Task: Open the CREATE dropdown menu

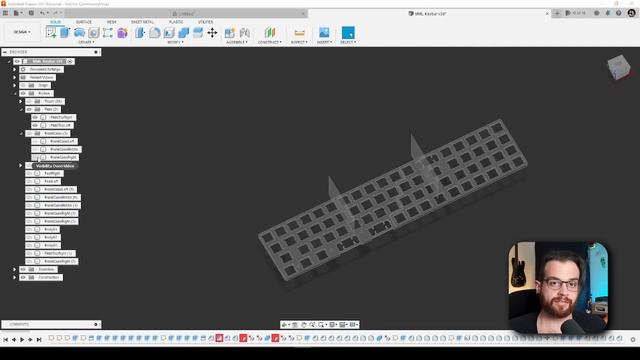Action: tap(86, 42)
